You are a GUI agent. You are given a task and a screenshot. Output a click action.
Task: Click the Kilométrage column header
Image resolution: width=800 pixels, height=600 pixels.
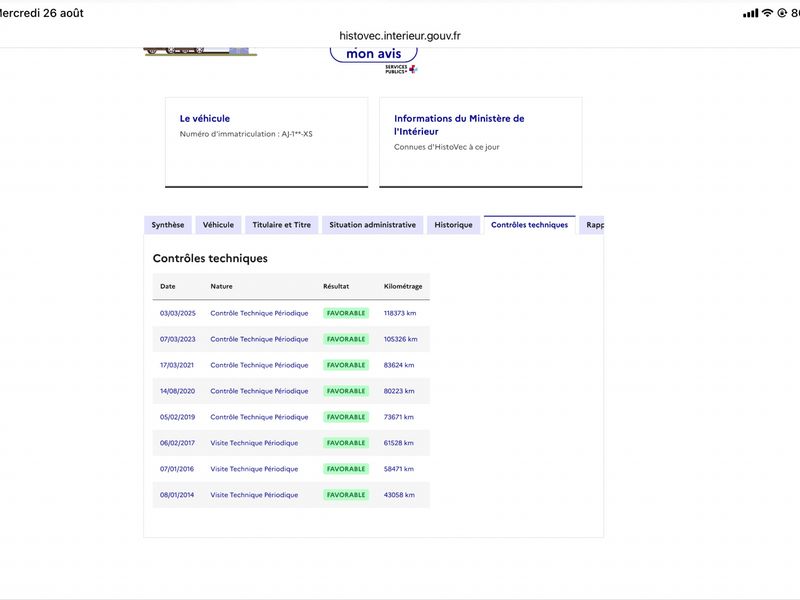403,286
